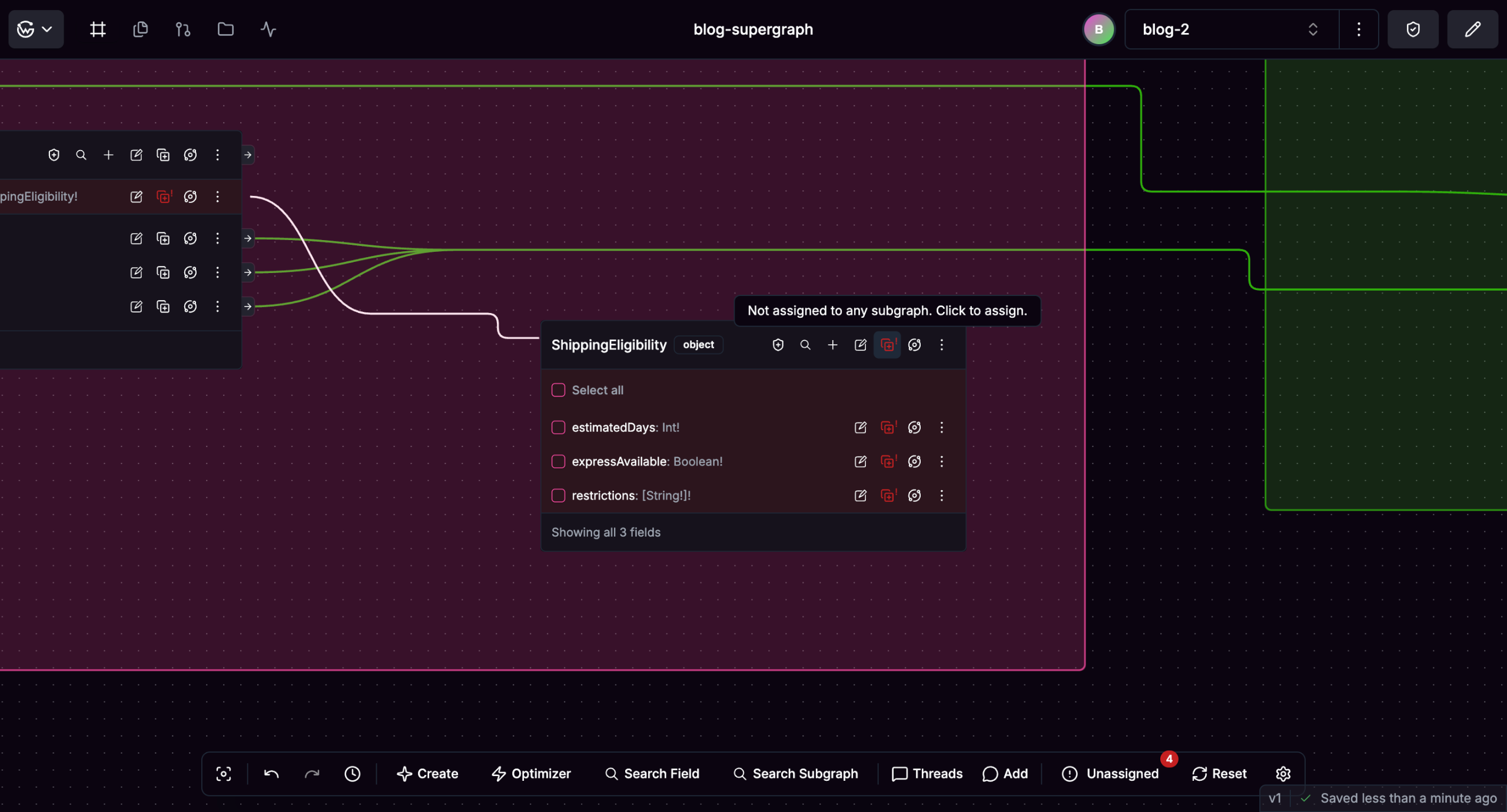The height and width of the screenshot is (812, 1507).
Task: Click the focus/center view icon in bottom toolbar
Action: click(x=224, y=774)
